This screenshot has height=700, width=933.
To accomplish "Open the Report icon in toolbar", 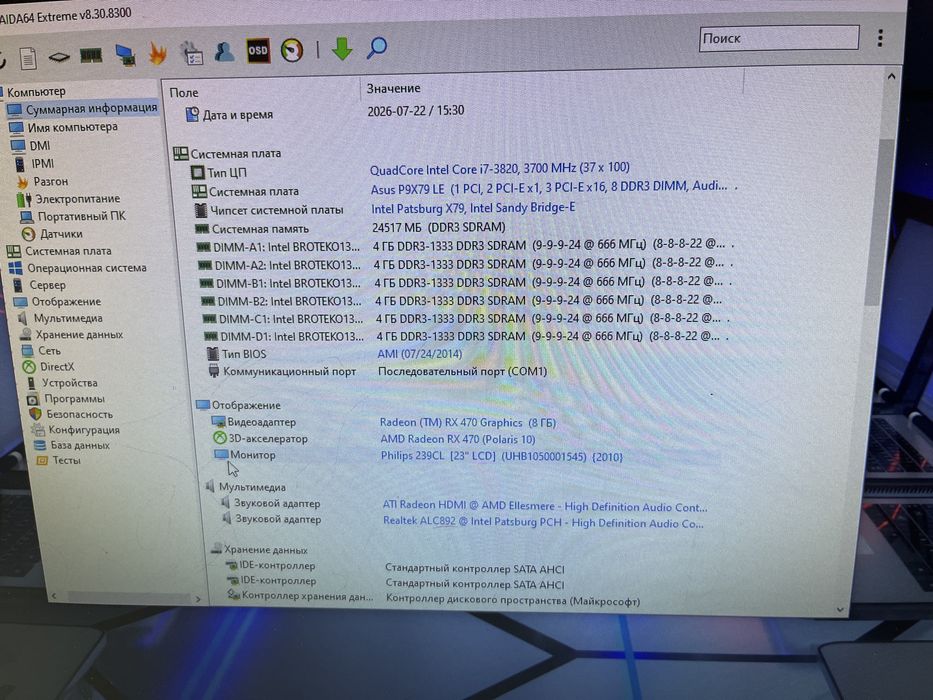I will pos(27,58).
